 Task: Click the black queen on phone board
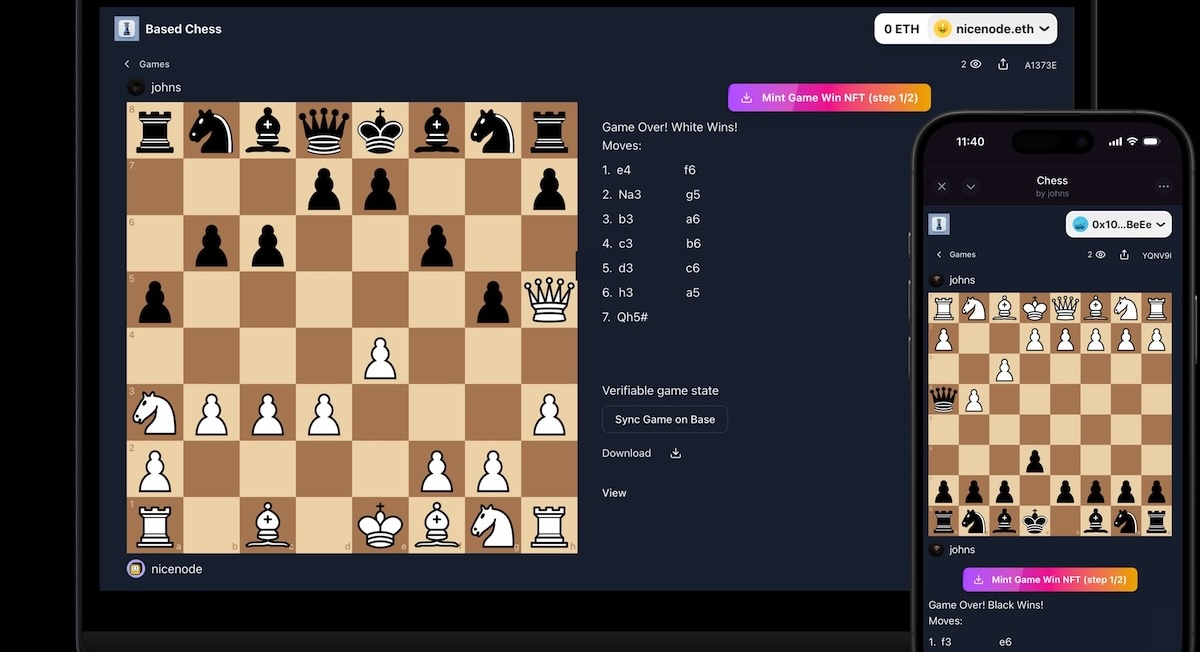point(943,400)
